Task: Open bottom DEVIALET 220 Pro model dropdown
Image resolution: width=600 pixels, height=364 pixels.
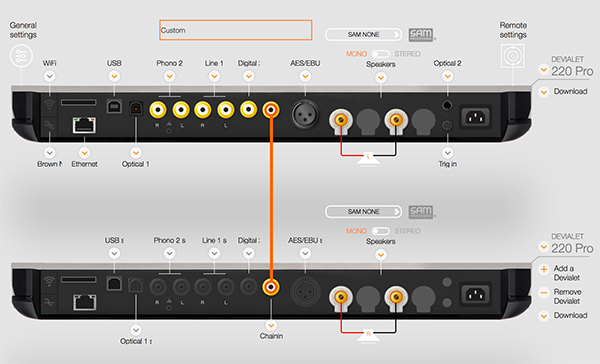Action: coord(543,247)
